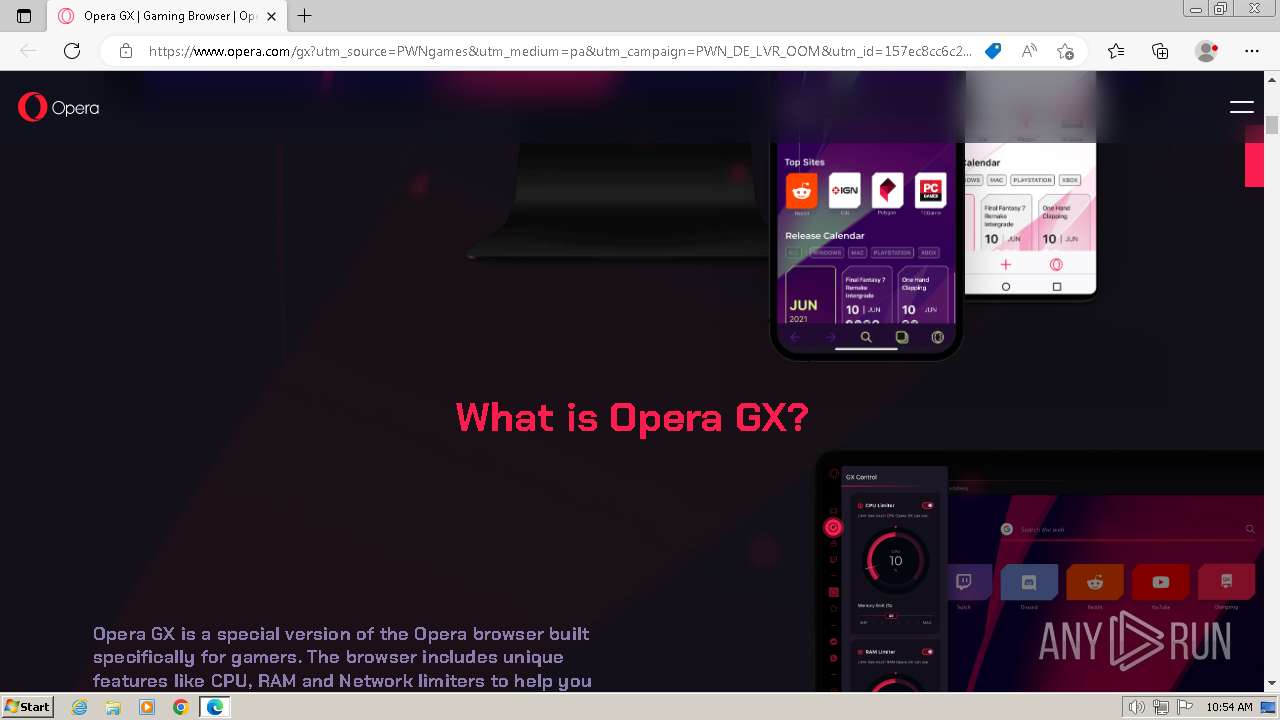Click the Reddit tile on phone mockup
The width and height of the screenshot is (1280, 720).
point(801,190)
